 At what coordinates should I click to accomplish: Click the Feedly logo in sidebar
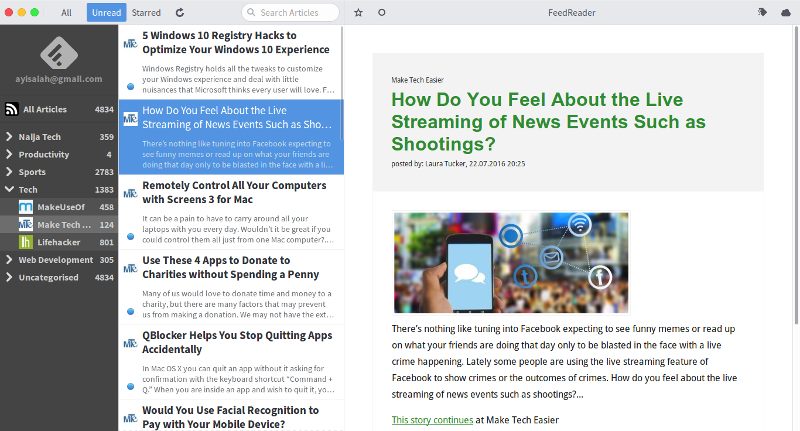[59, 53]
